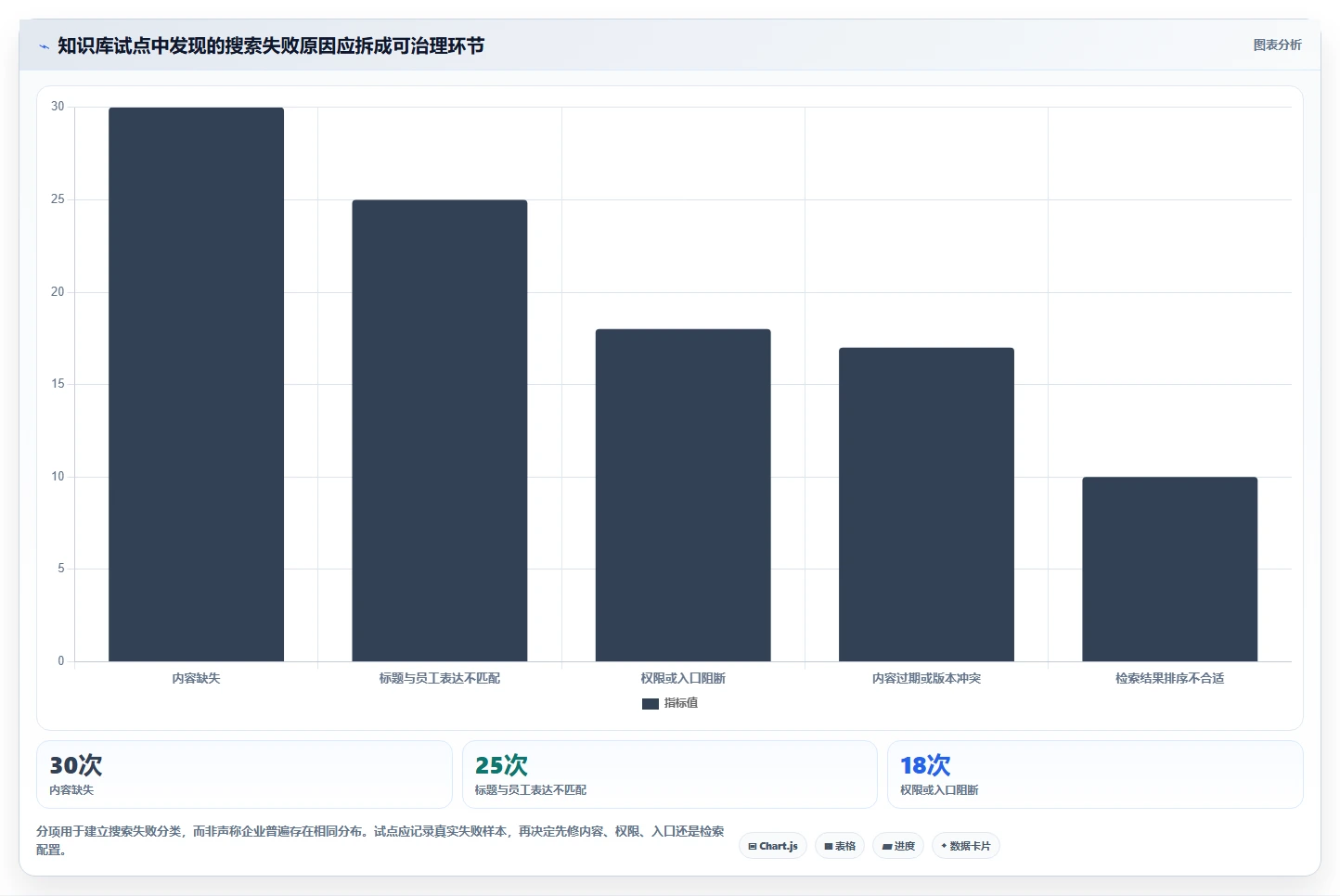The image size is (1340, 896).
Task: Click the y-axis value 10
Action: (x=58, y=477)
